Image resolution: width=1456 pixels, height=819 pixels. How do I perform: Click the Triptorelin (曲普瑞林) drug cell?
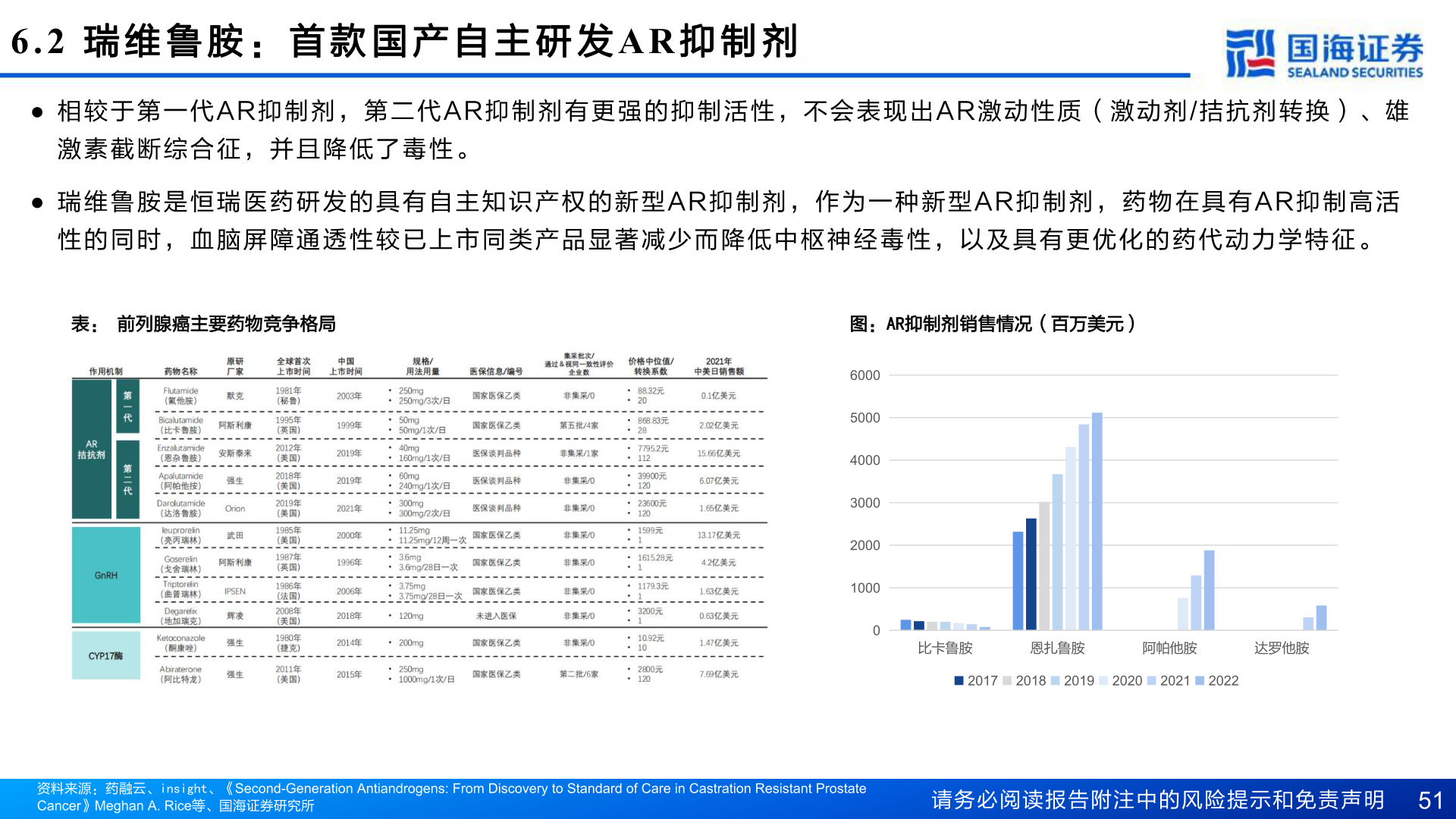tap(180, 589)
